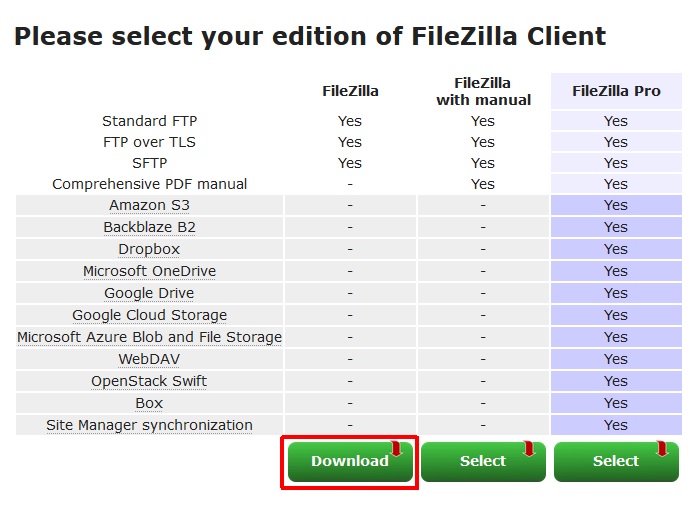The width and height of the screenshot is (698, 505).
Task: Click the Comprehensive PDF manual row label
Action: (149, 184)
